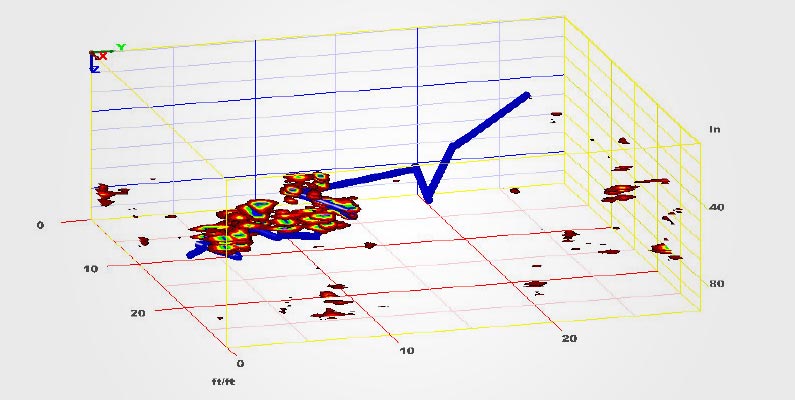Select the 'In' depth unit label
This screenshot has width=795, height=400.
714,130
